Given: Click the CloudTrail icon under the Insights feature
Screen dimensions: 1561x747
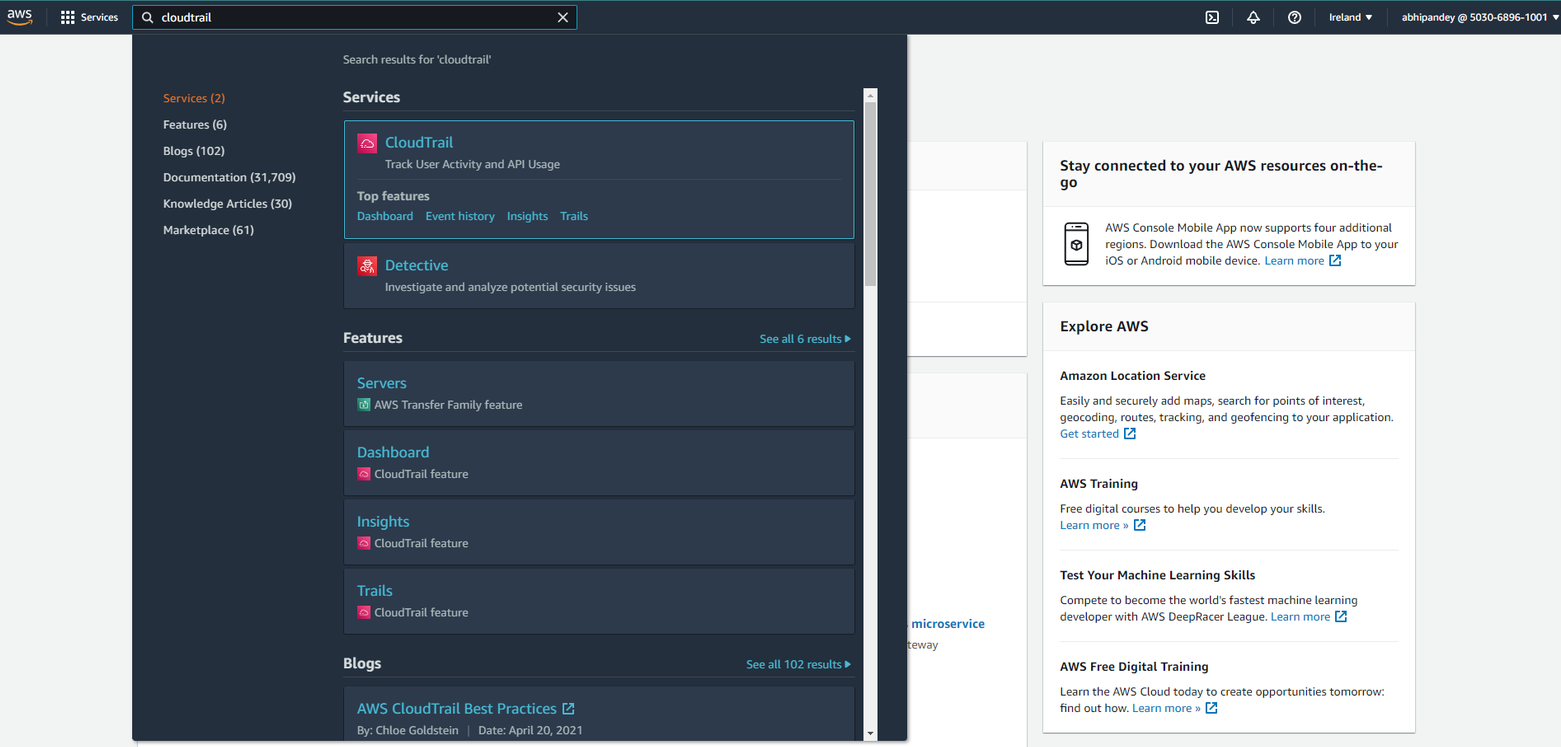Looking at the screenshot, I should 363,543.
